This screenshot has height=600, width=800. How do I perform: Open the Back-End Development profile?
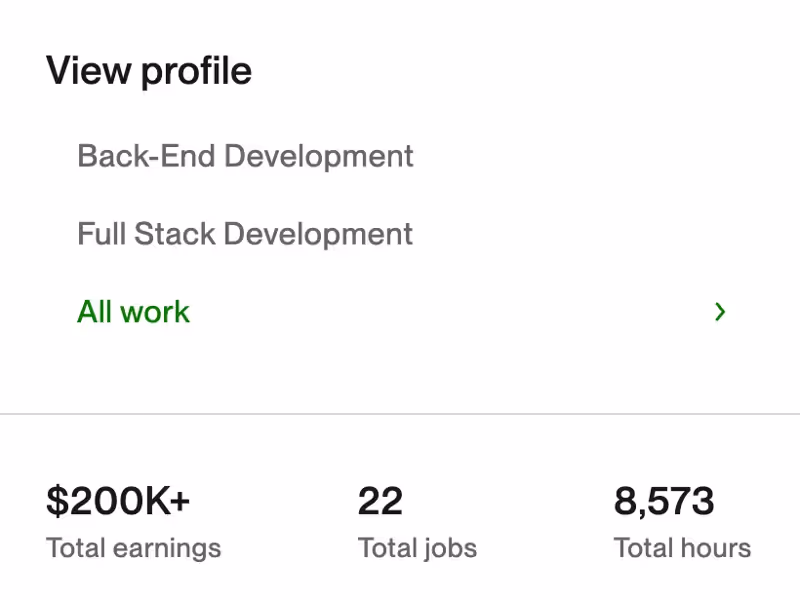245,156
